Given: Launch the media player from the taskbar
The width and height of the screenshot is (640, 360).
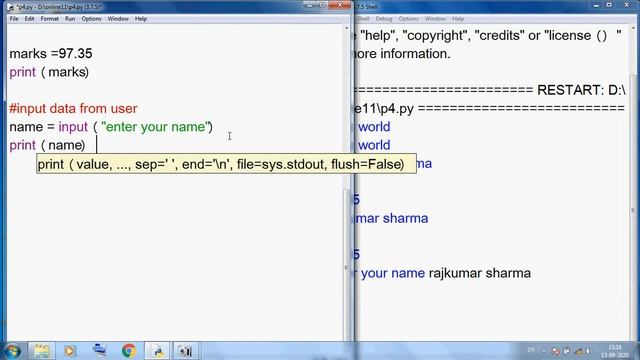Looking at the screenshot, I should click(70, 351).
